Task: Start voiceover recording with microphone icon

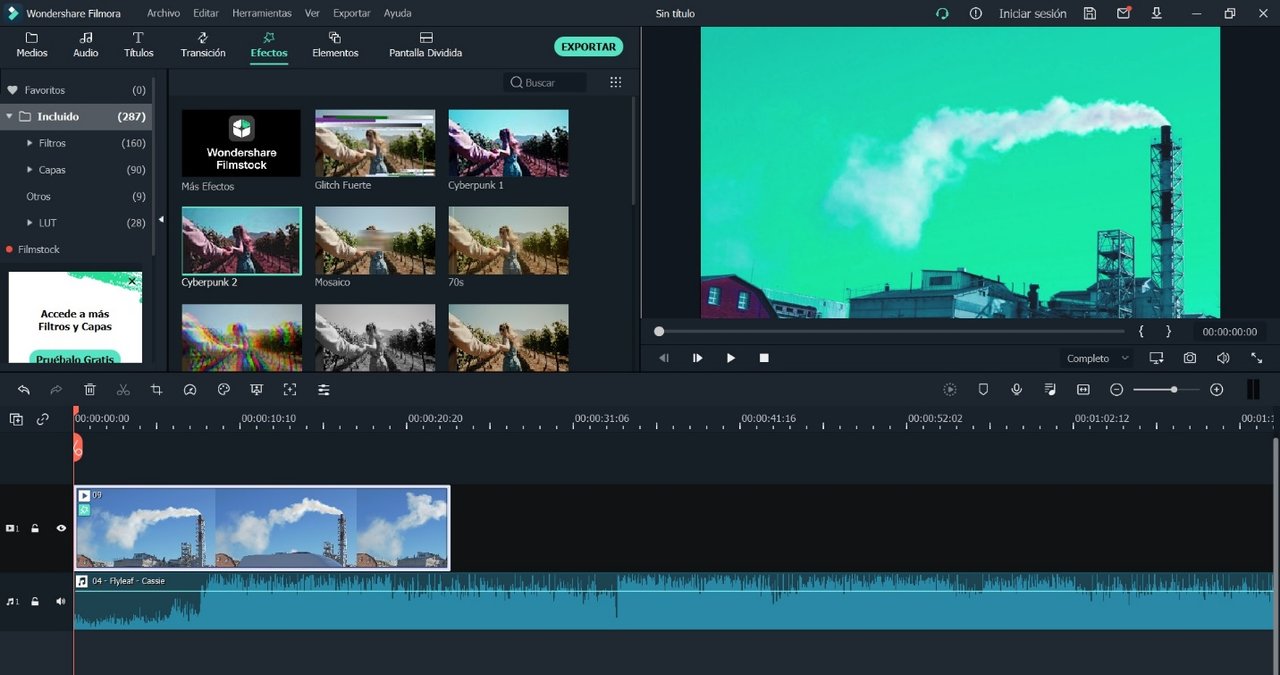Action: click(x=1016, y=390)
